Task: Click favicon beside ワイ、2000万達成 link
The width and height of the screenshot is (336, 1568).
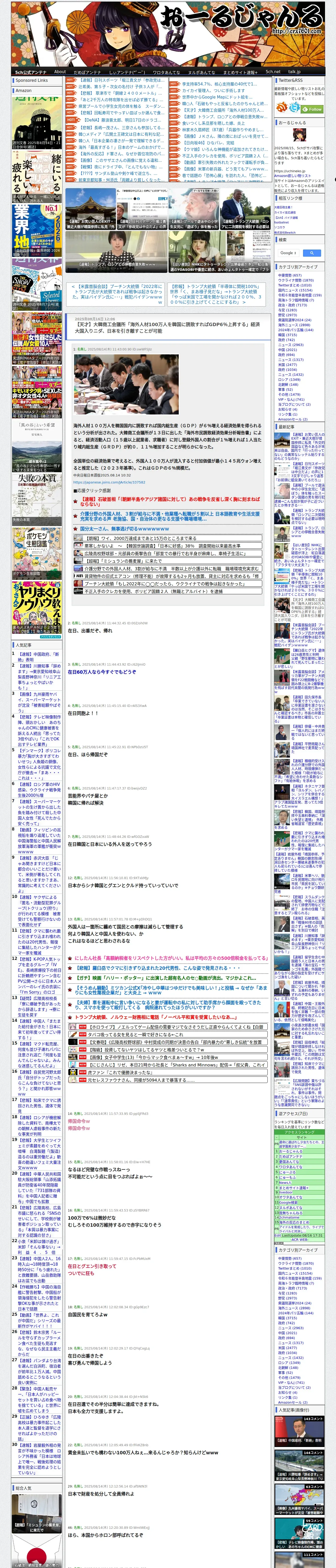Action: point(79,538)
